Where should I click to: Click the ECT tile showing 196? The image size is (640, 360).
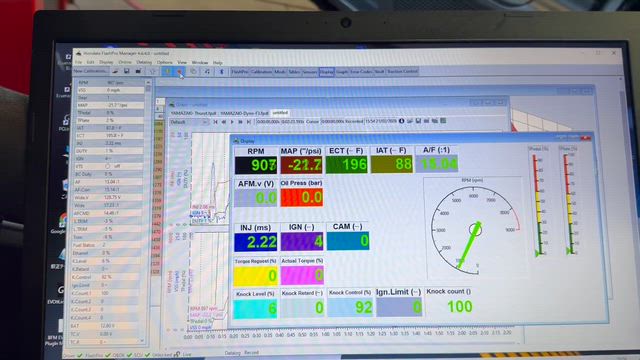click(347, 165)
